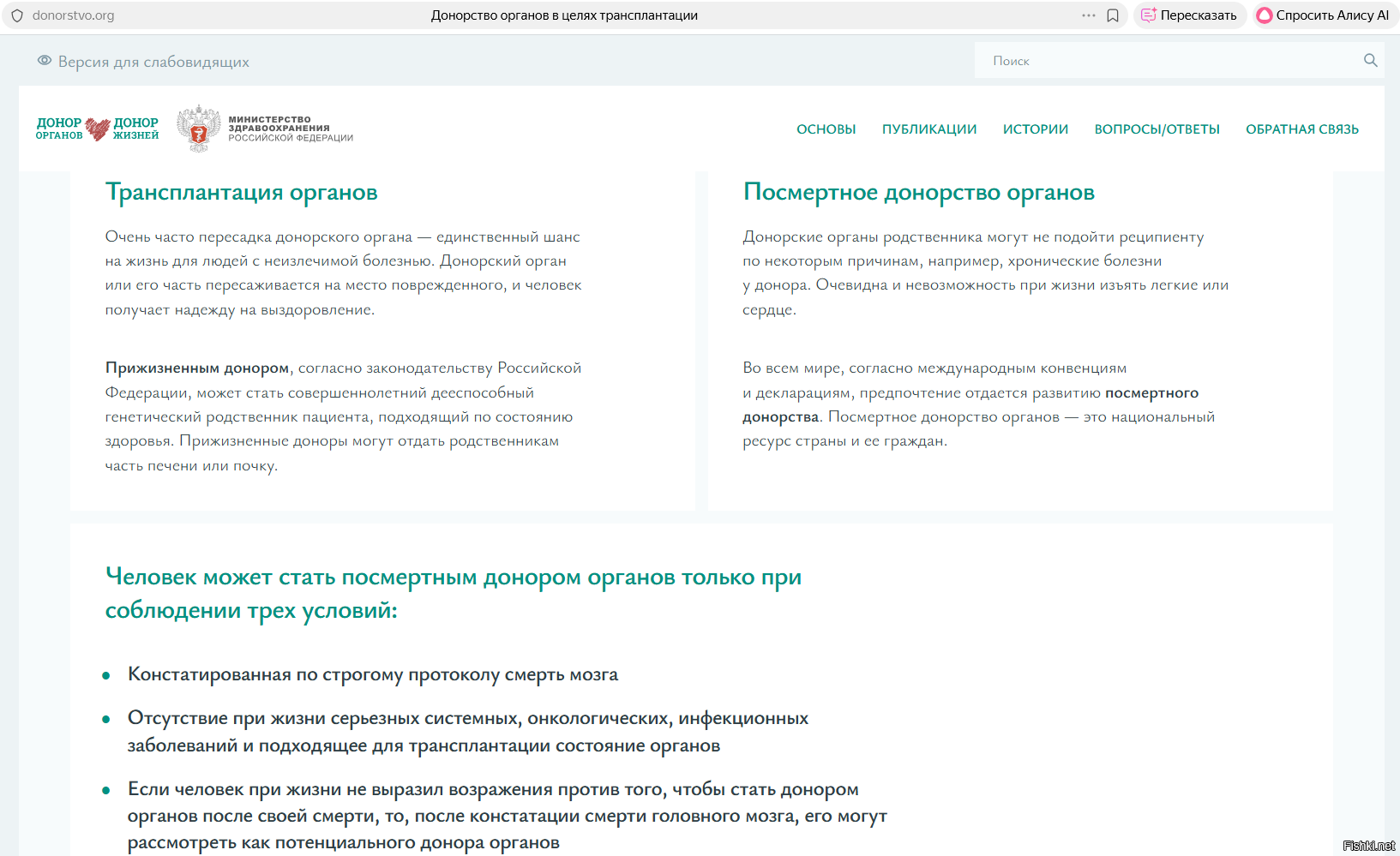Click the Alice AI circle icon

1264,15
